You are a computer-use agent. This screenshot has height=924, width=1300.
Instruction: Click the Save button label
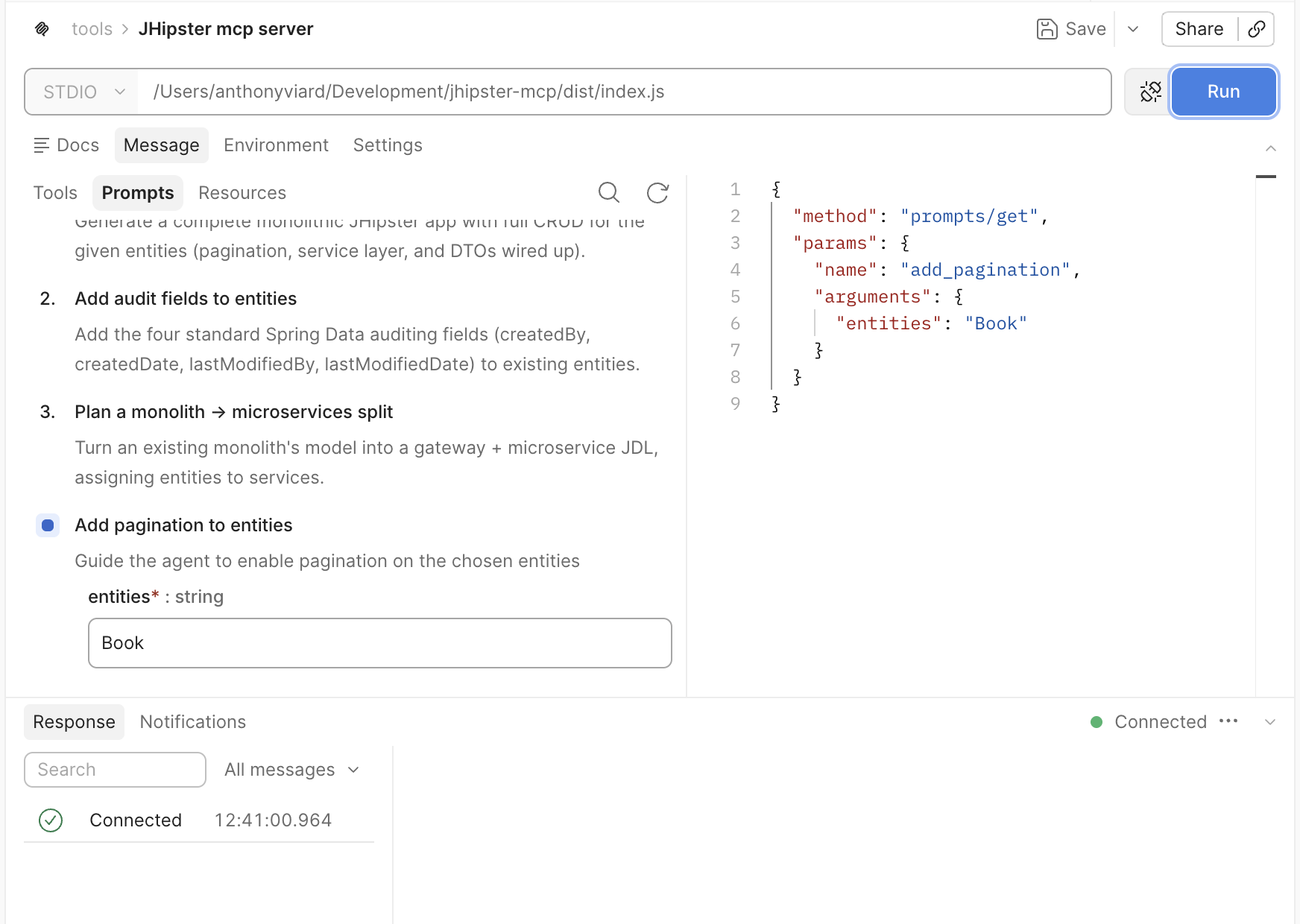1086,29
